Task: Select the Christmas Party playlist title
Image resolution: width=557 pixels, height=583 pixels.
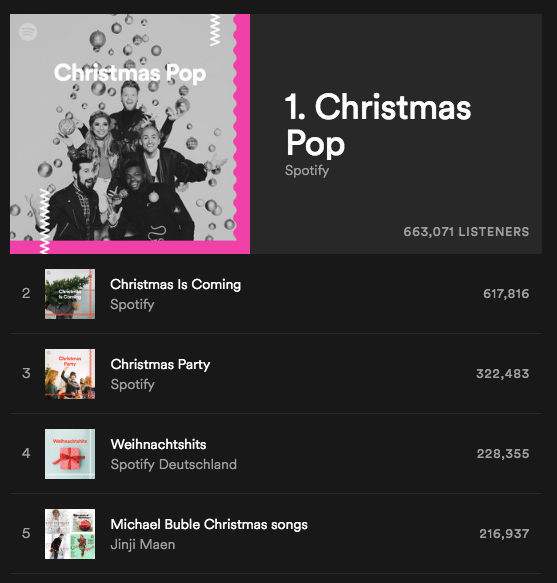Action: pos(160,364)
